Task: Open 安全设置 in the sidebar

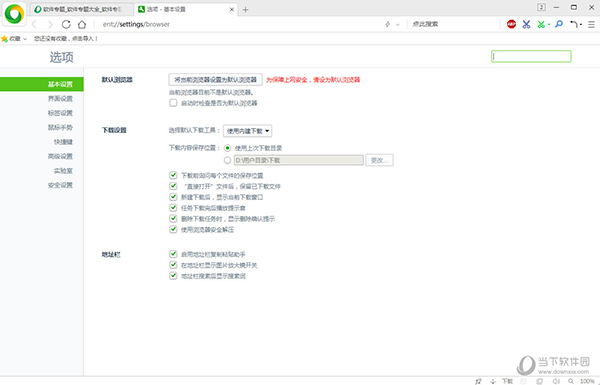Action: point(60,185)
